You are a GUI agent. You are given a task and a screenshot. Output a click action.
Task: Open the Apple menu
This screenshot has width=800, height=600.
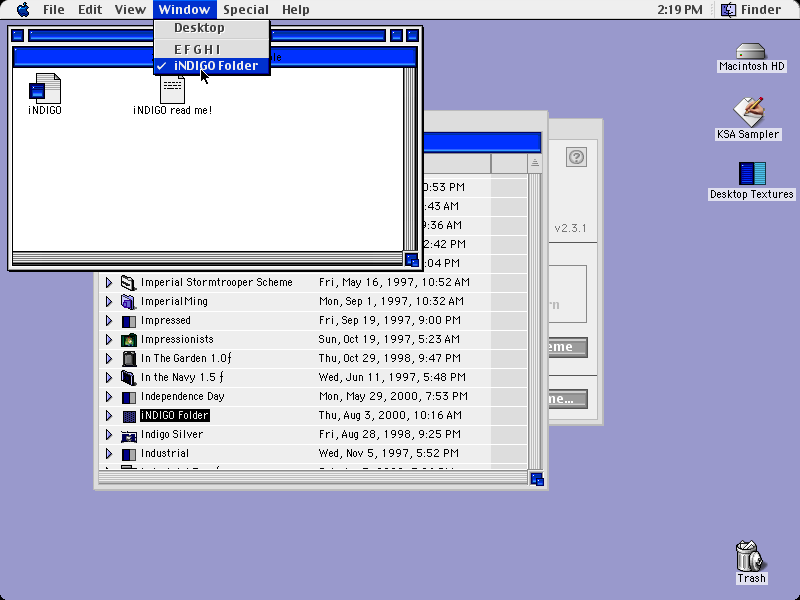[x=23, y=10]
